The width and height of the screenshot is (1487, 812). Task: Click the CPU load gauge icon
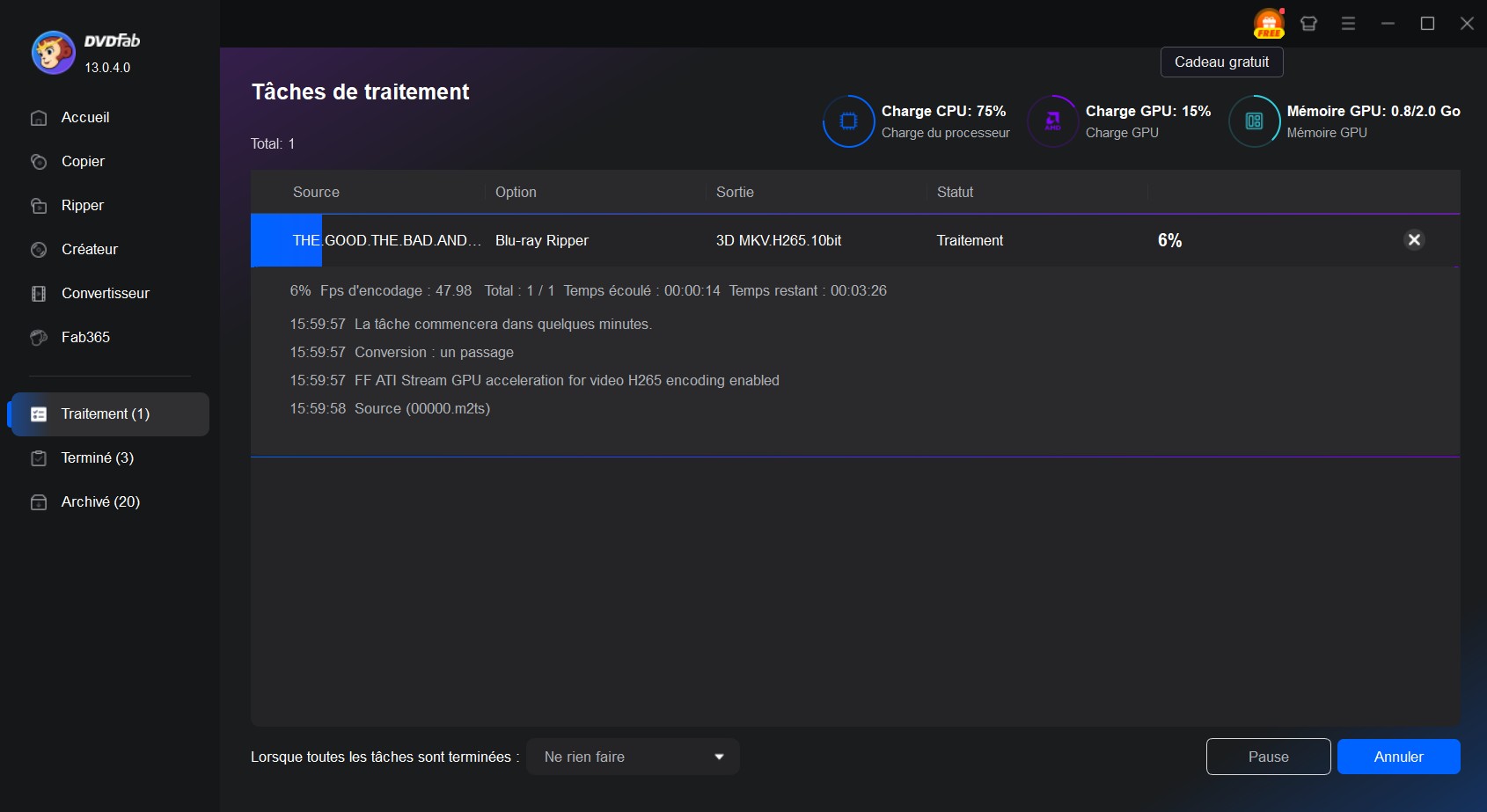(848, 121)
